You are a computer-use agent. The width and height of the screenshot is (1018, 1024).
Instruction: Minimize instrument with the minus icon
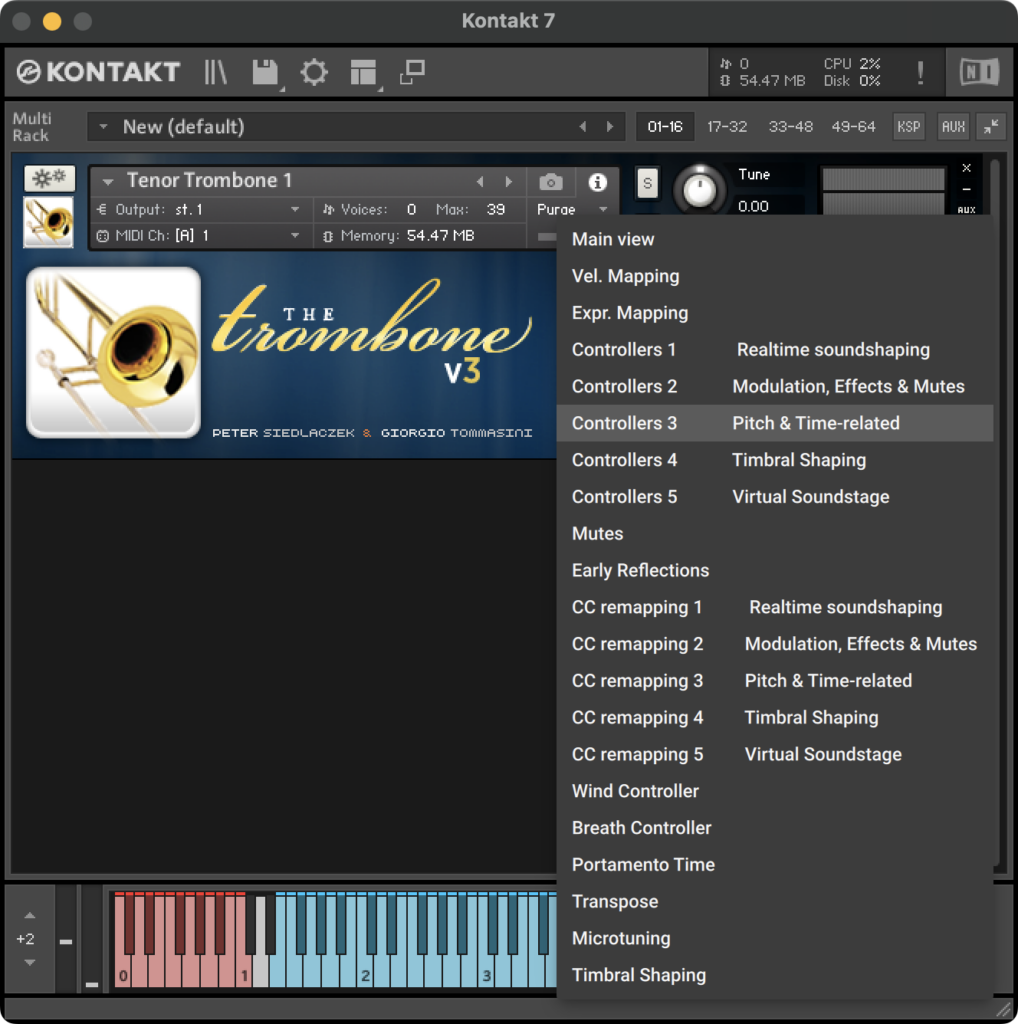[x=966, y=189]
